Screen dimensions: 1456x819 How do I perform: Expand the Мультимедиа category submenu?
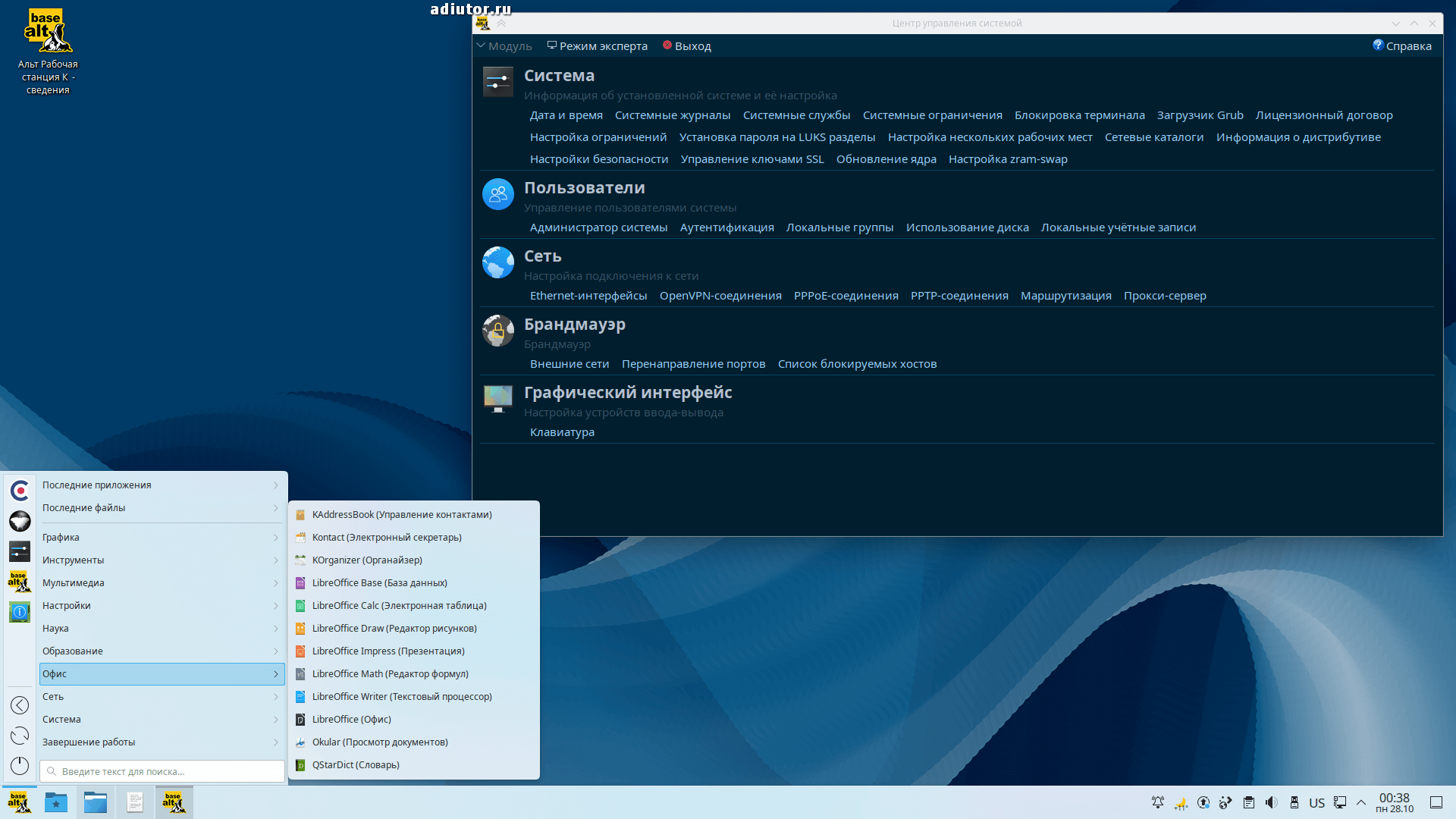(x=162, y=582)
